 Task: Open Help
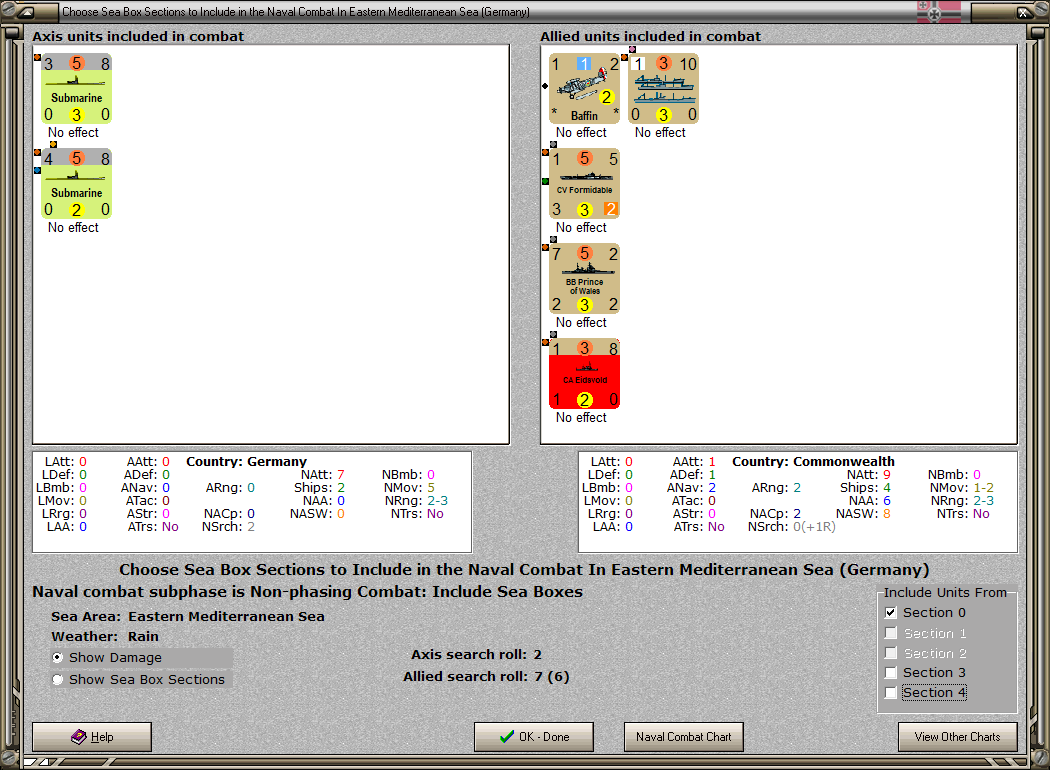click(x=92, y=737)
